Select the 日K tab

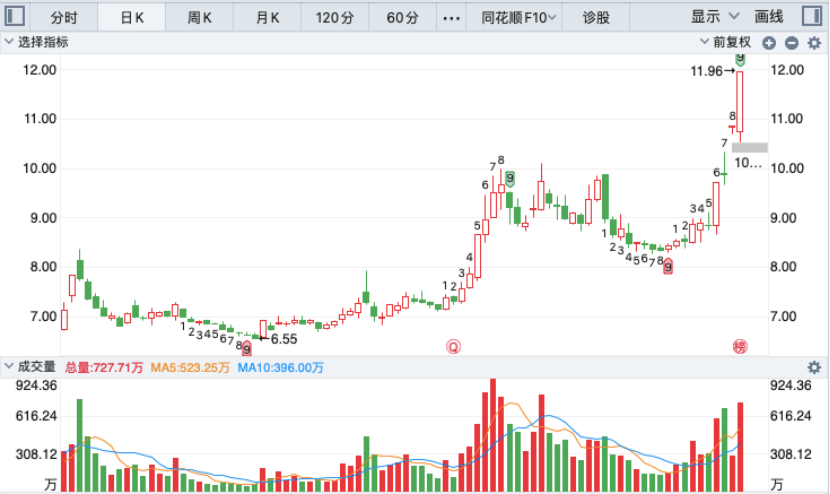pyautogui.click(x=132, y=17)
